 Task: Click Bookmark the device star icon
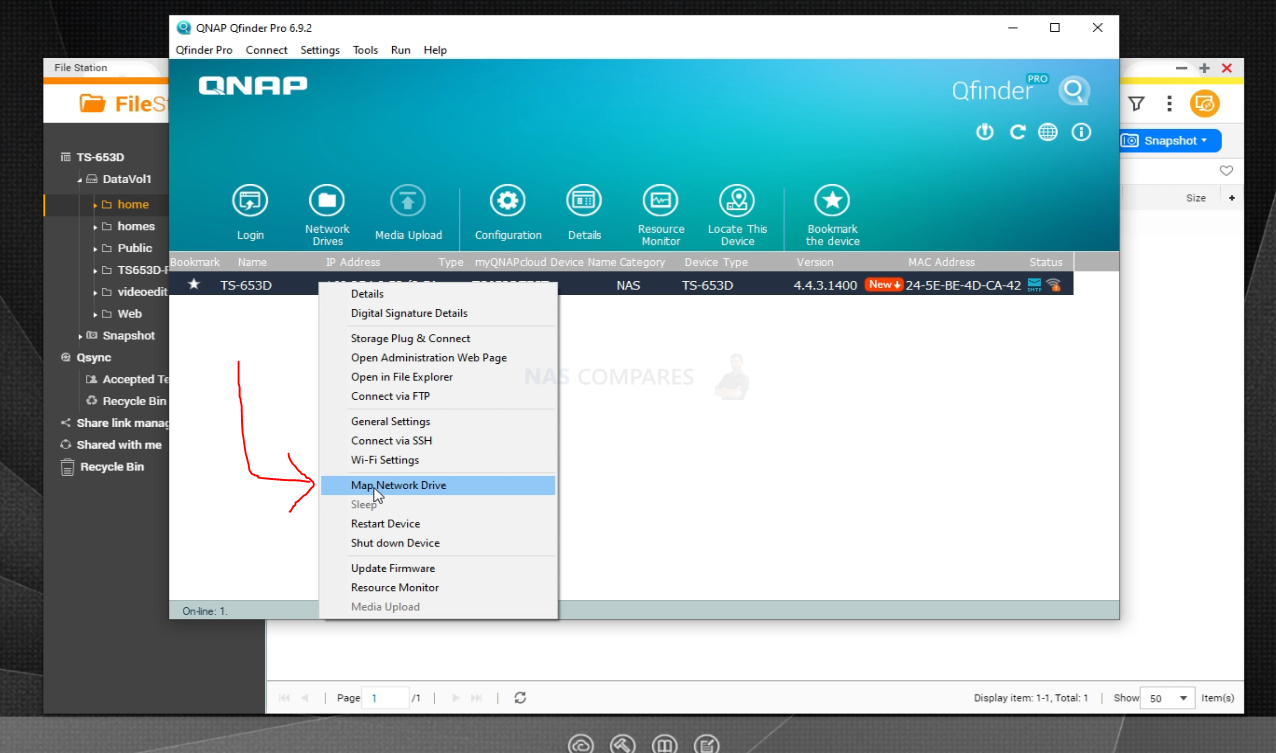(x=832, y=201)
